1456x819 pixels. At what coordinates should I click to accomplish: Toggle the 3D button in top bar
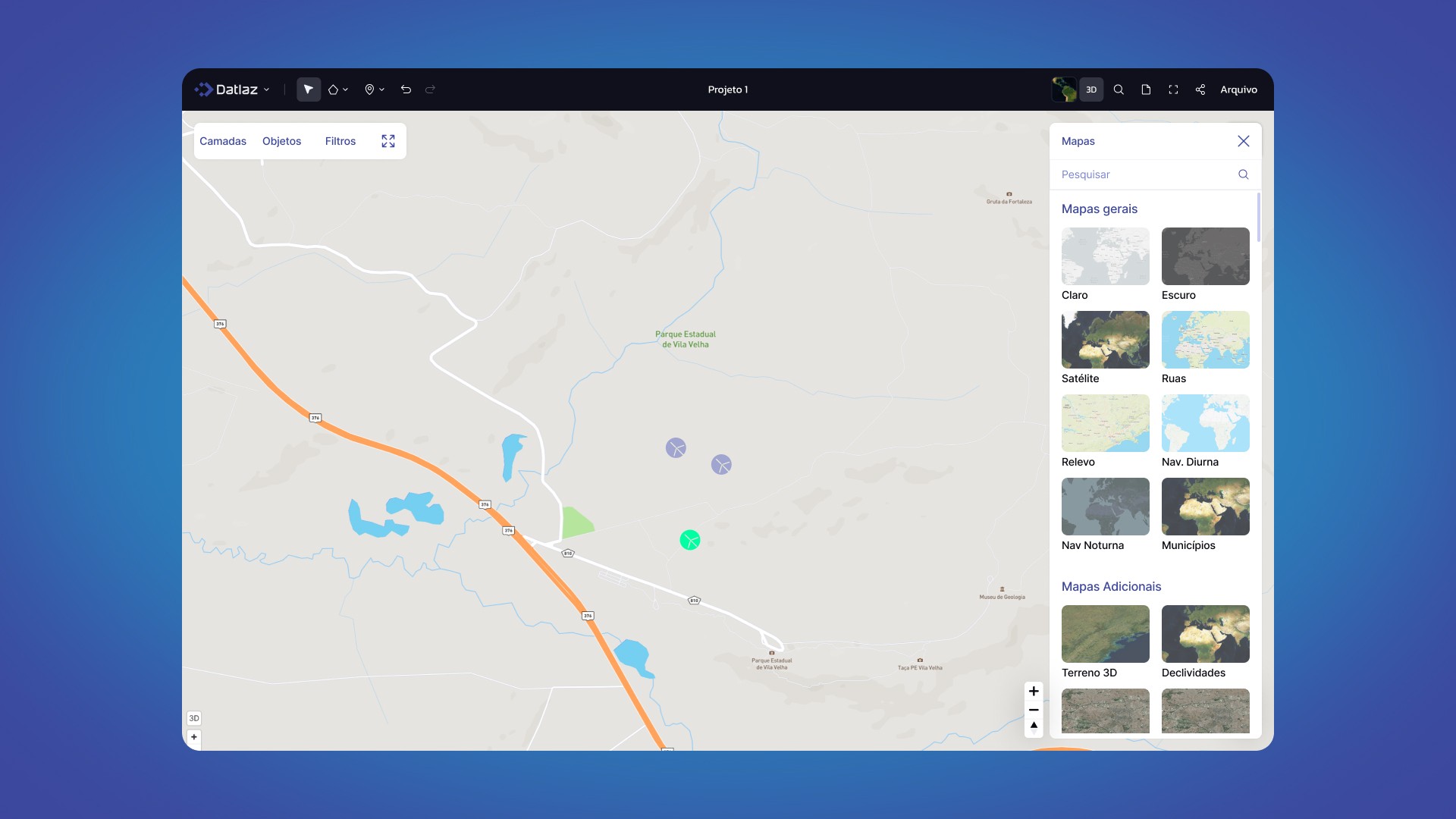coord(1091,89)
